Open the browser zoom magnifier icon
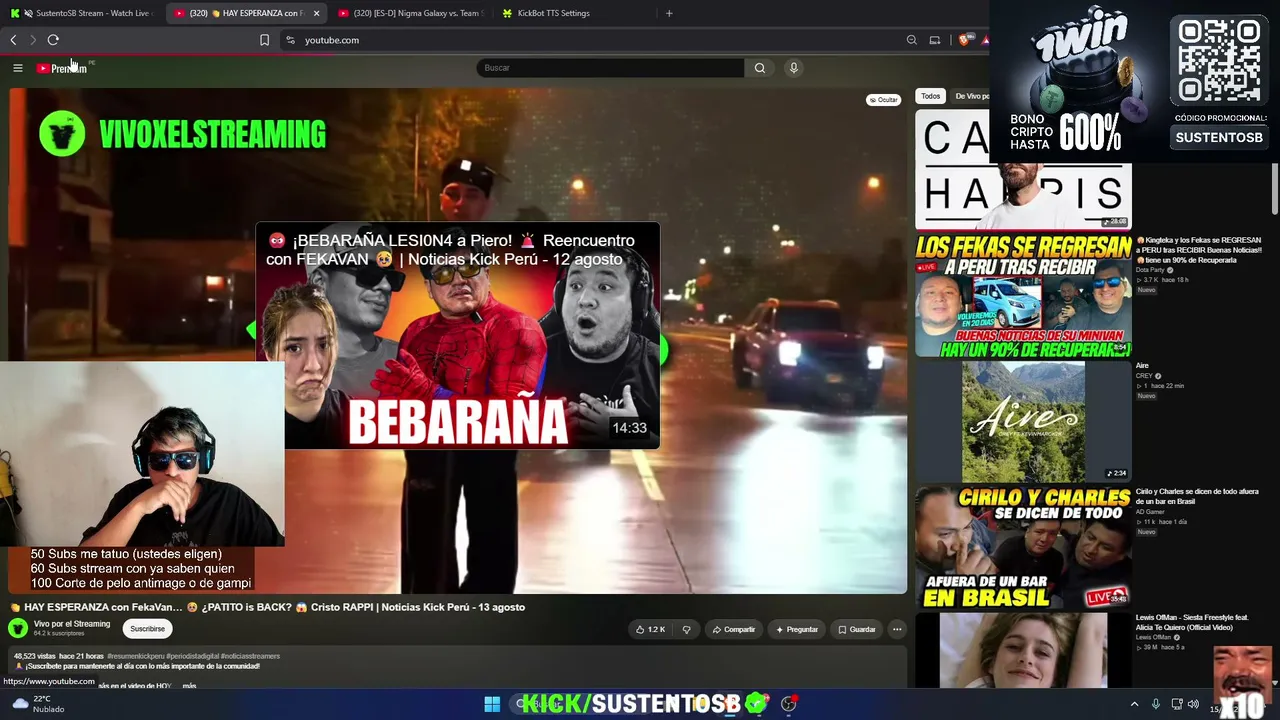The height and width of the screenshot is (720, 1280). click(911, 40)
